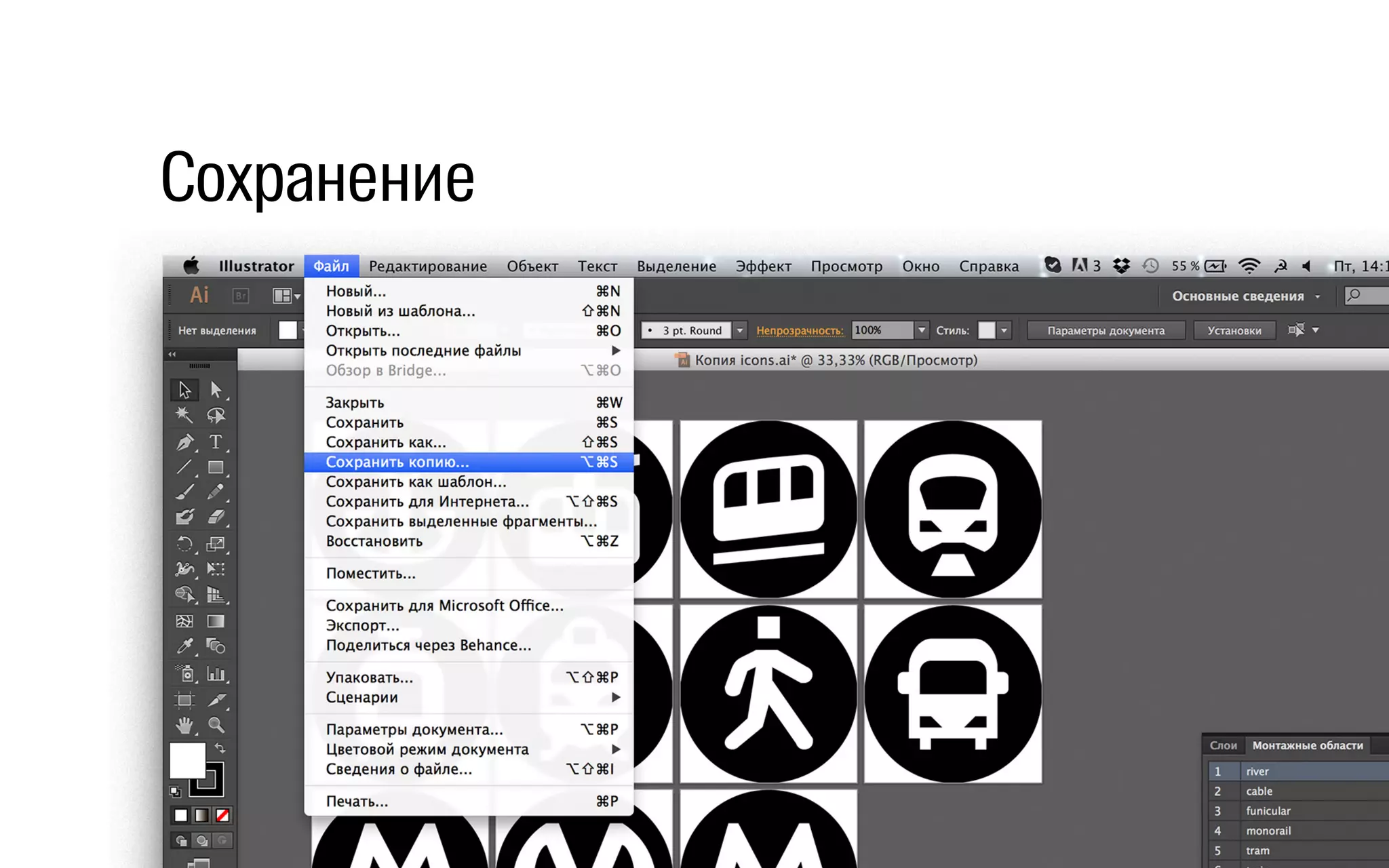Open the Эффект menu
The height and width of the screenshot is (868, 1389).
pos(764,267)
